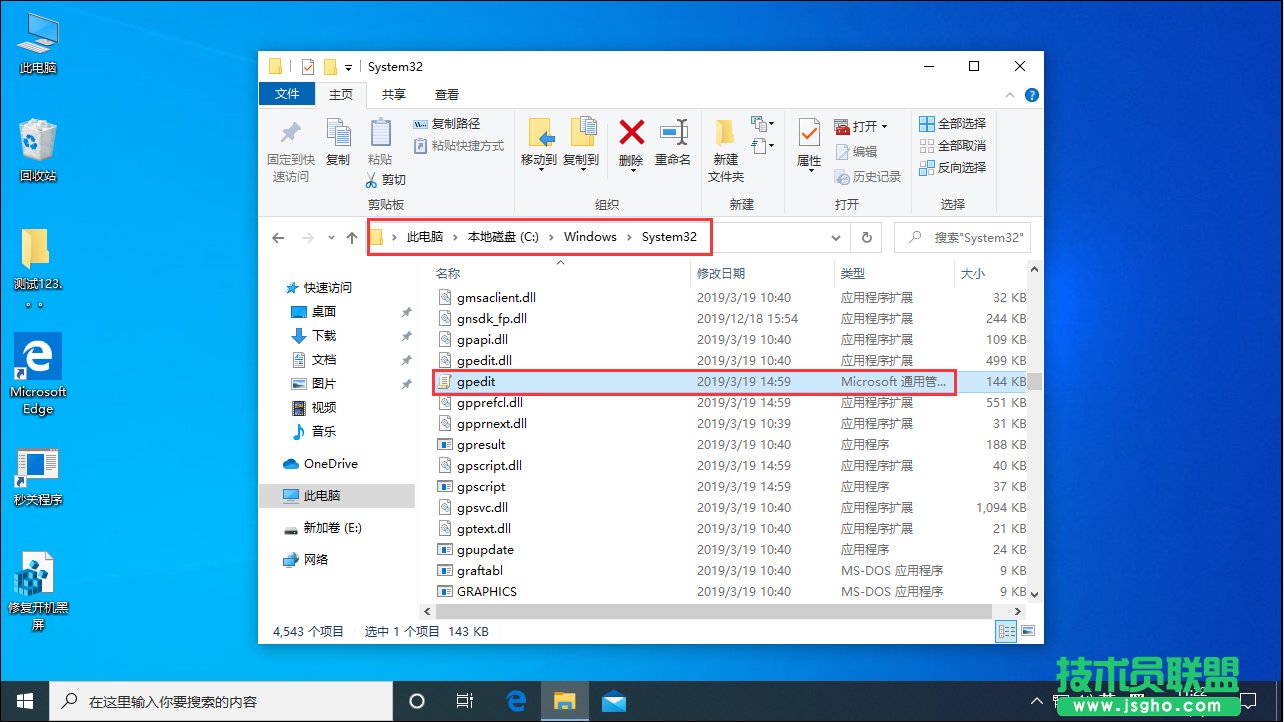Navigate to Windows via breadcrumb link
The height and width of the screenshot is (722, 1284).
coord(590,237)
